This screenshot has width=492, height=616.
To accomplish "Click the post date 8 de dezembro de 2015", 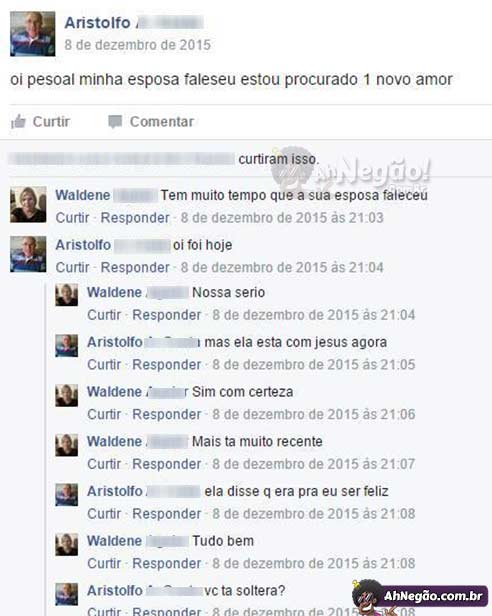I will 138,45.
